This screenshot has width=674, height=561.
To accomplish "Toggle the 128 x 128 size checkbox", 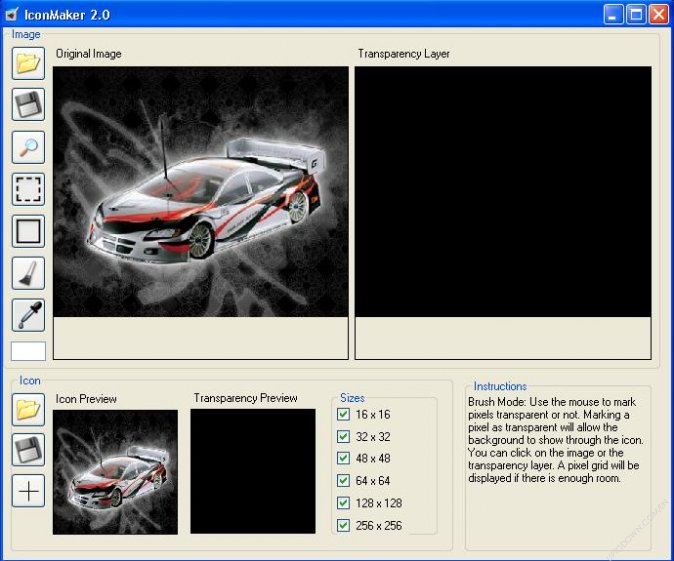I will point(344,503).
